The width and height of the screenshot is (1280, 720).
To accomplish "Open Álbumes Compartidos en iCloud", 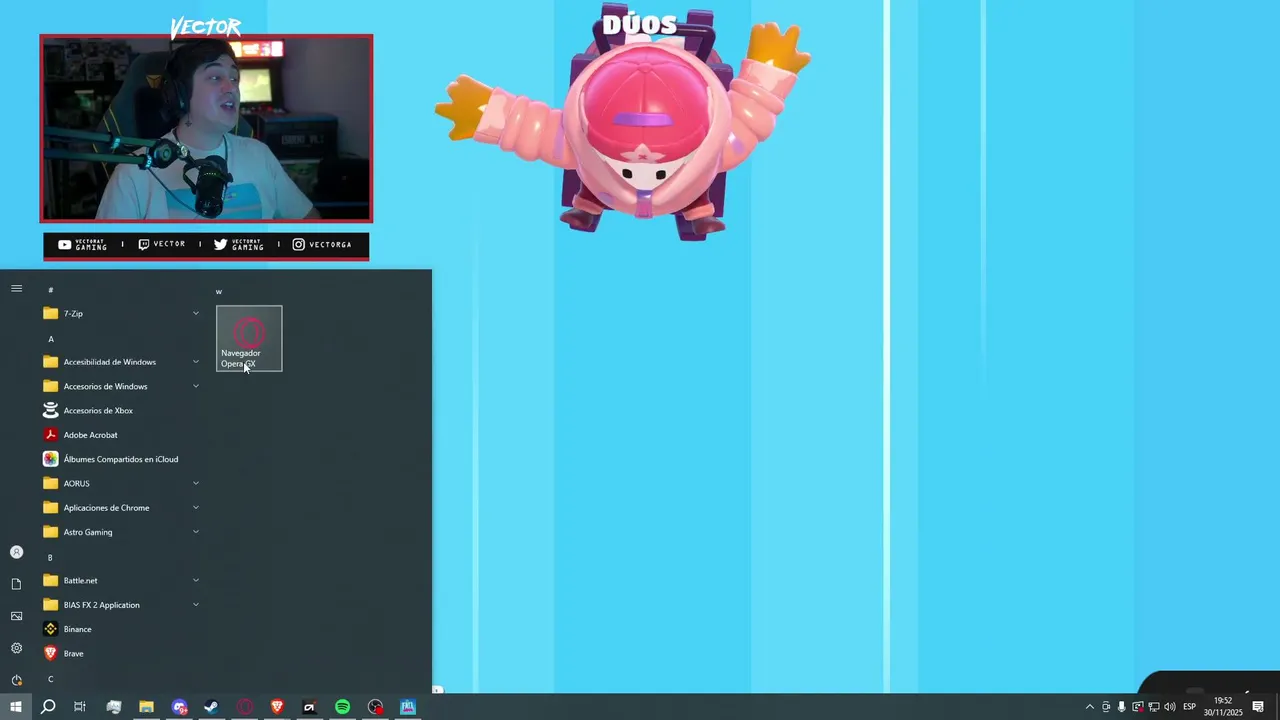I will coord(120,459).
